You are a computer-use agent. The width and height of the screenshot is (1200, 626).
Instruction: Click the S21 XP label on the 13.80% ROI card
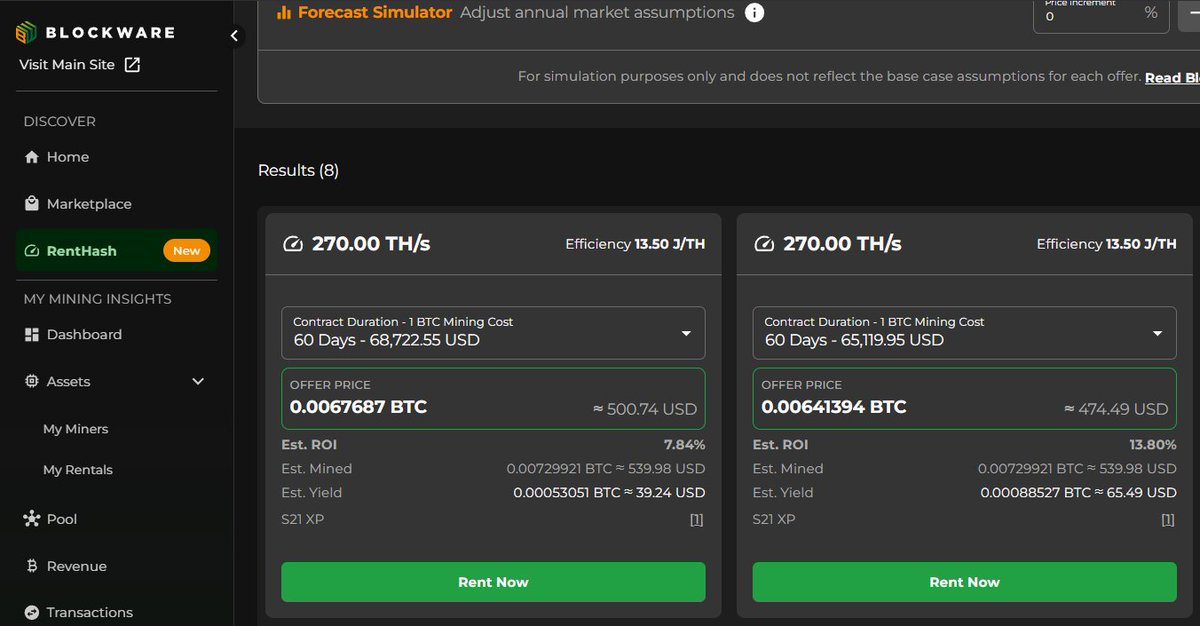774,520
